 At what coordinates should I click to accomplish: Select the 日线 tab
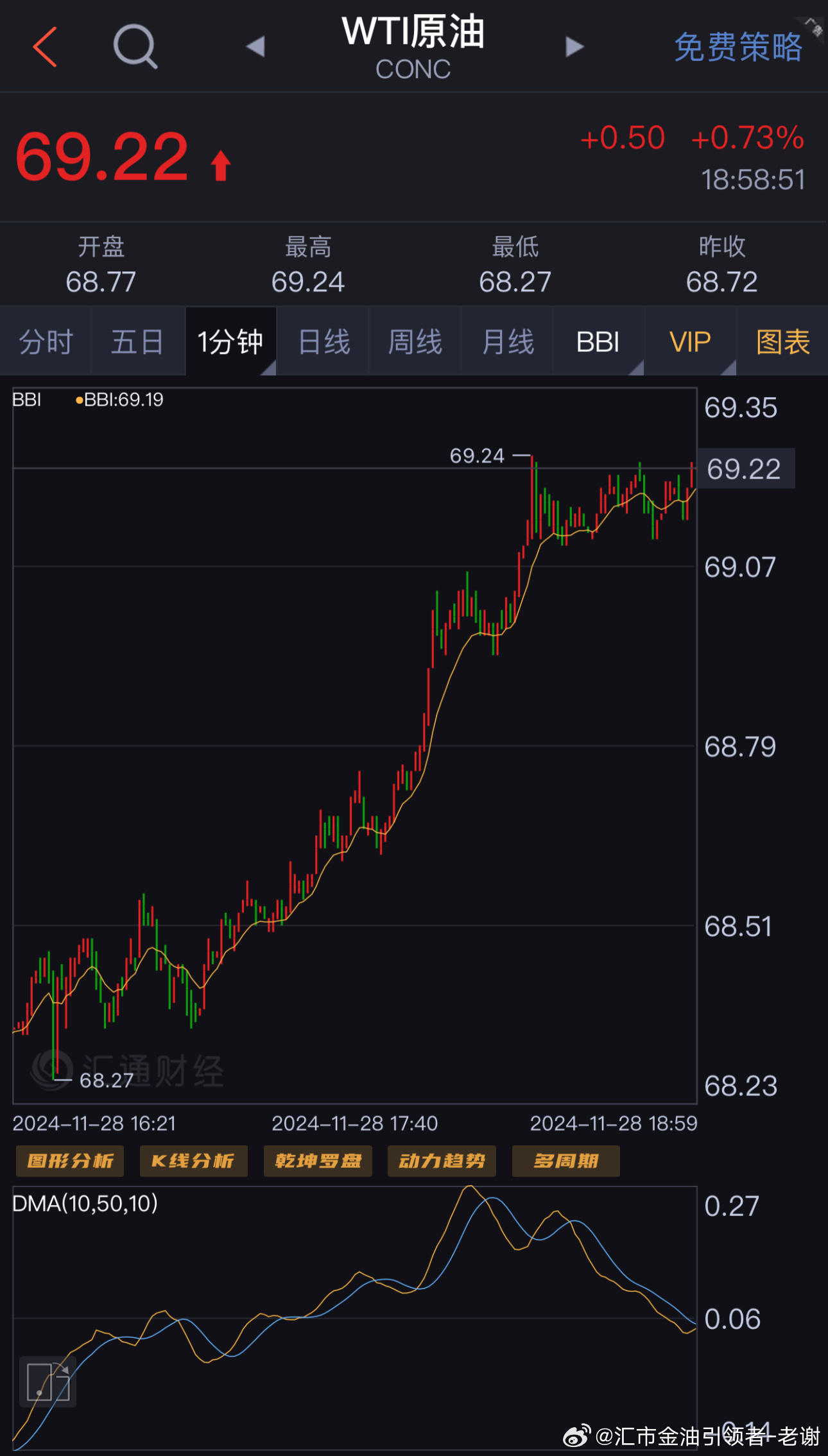[x=323, y=341]
